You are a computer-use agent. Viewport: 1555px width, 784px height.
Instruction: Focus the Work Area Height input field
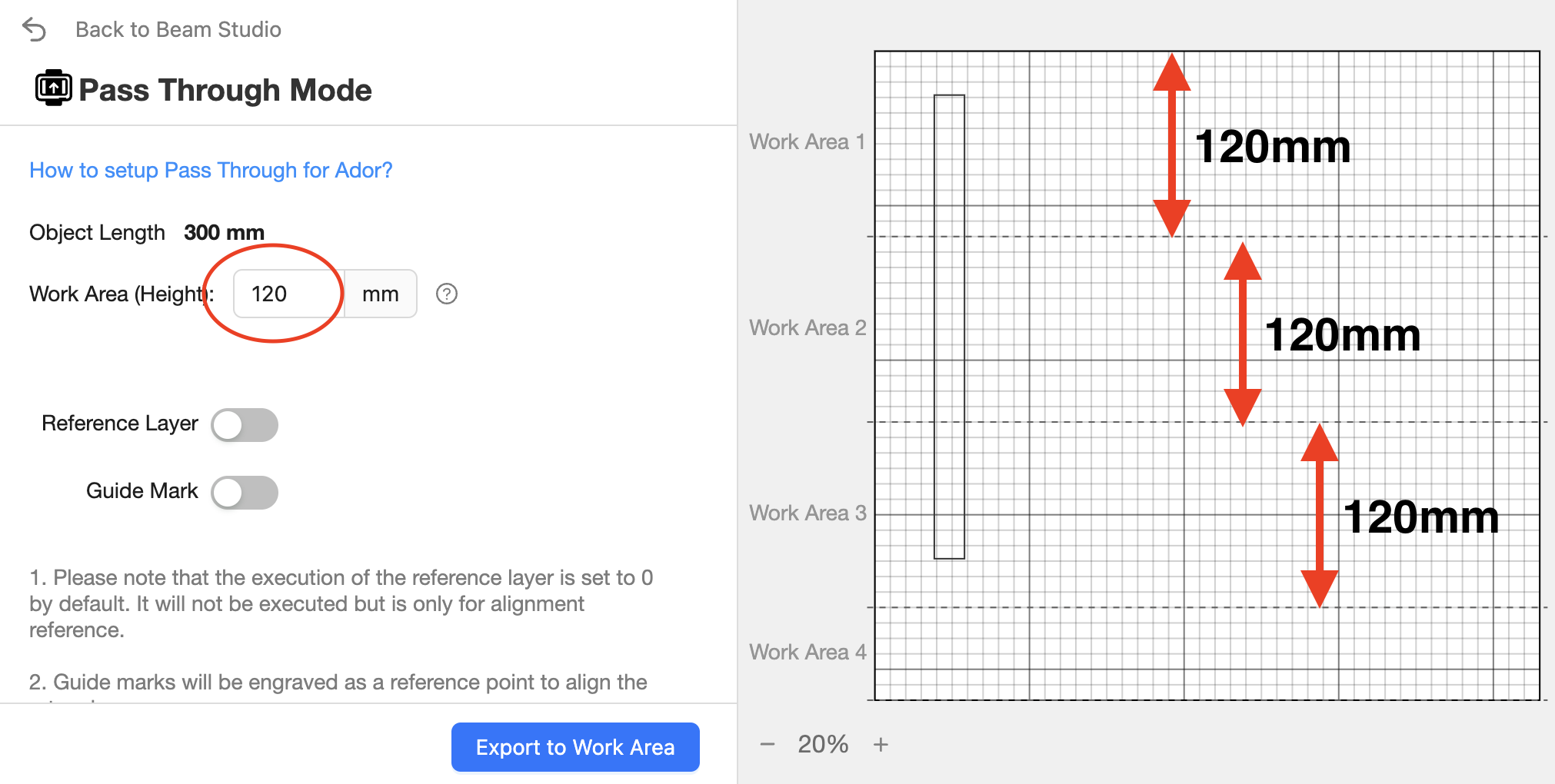point(288,294)
